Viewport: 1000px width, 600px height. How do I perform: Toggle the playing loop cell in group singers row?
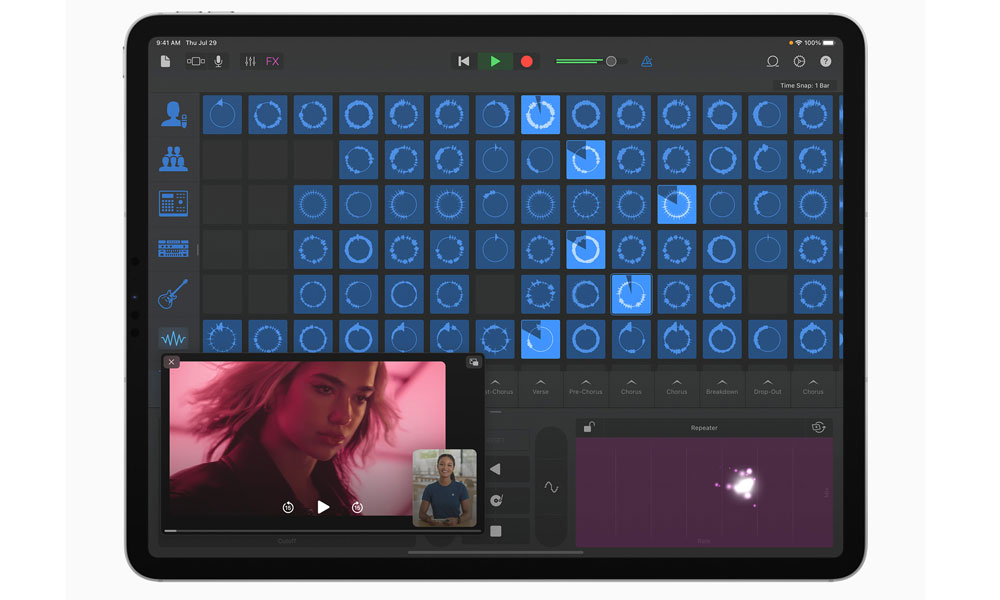point(585,159)
